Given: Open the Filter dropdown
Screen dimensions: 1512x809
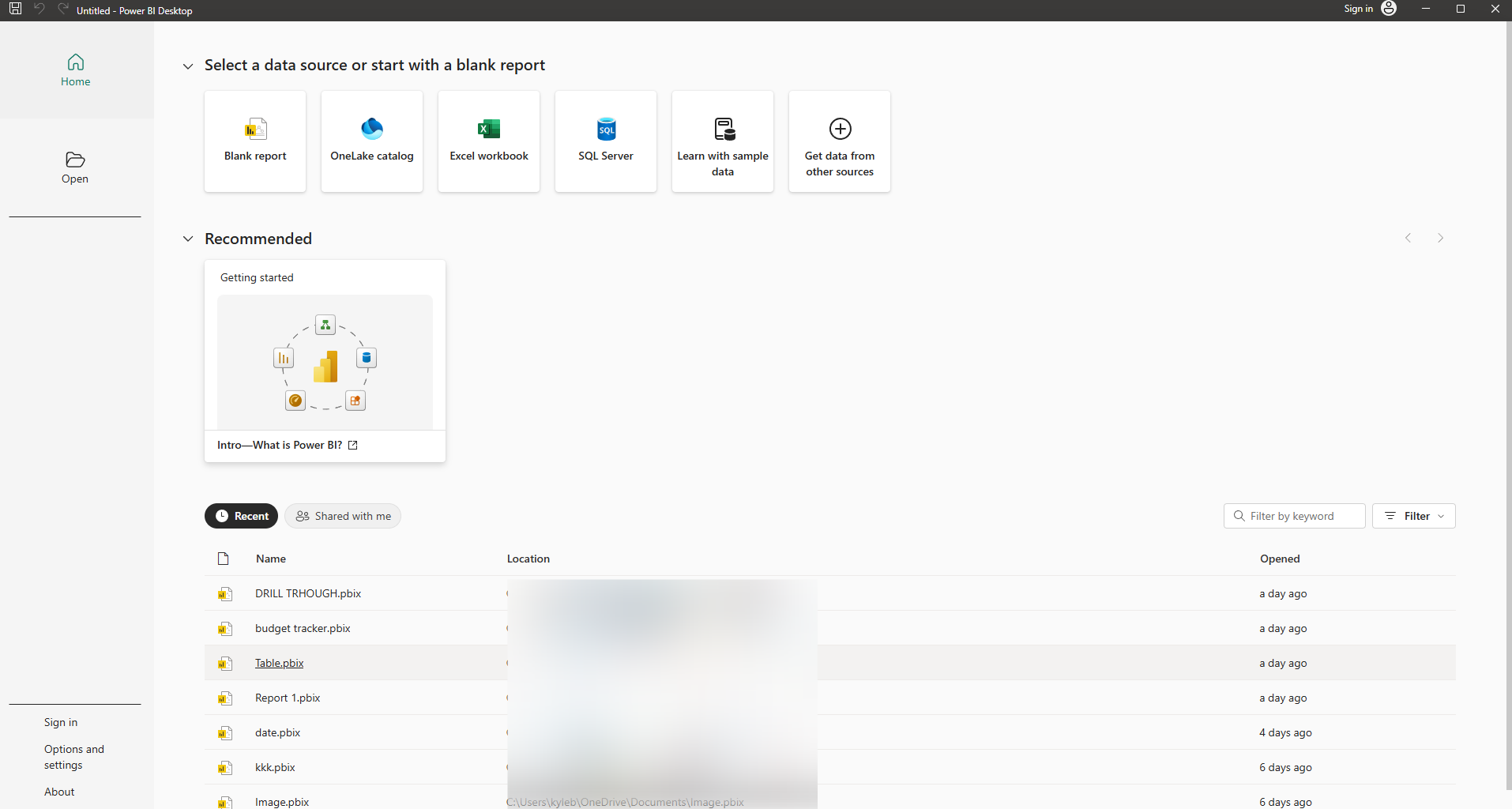Looking at the screenshot, I should 1414,516.
